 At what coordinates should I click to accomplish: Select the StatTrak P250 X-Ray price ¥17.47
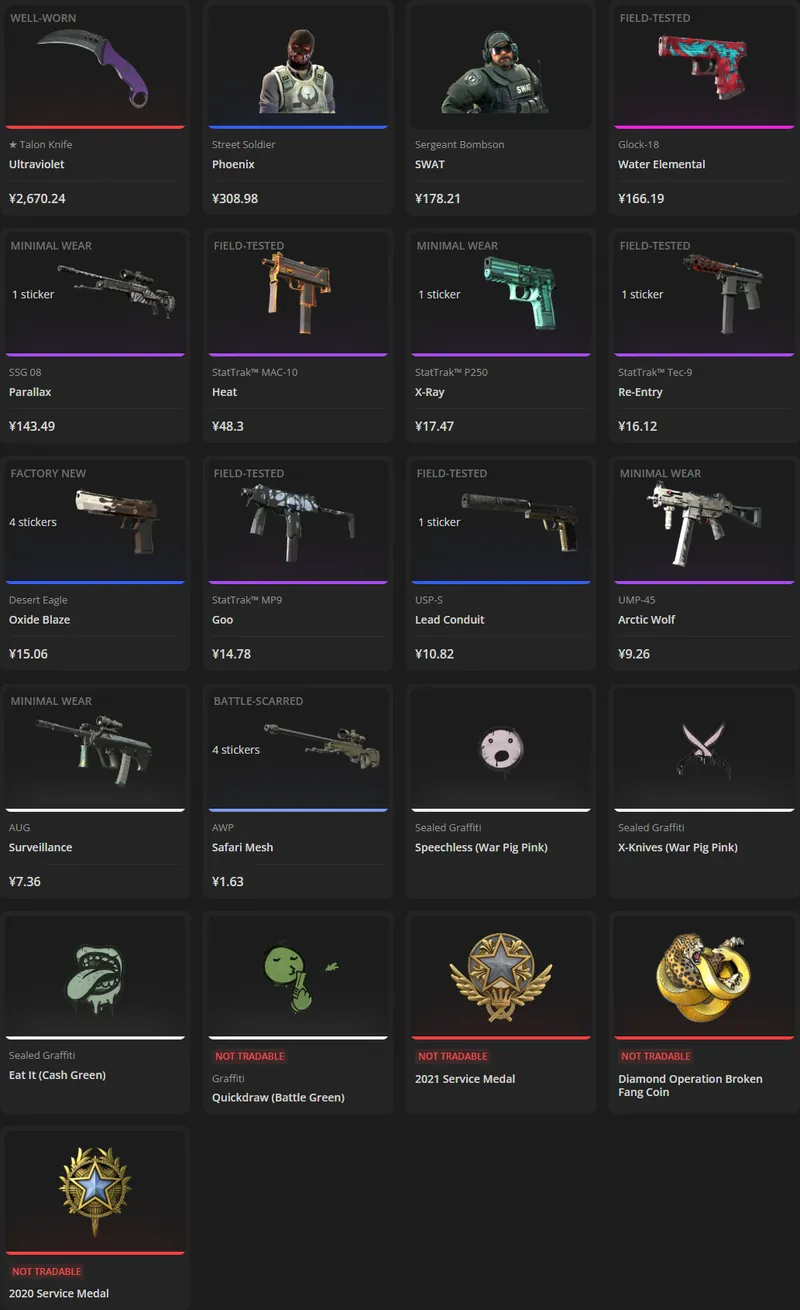pyautogui.click(x=435, y=426)
